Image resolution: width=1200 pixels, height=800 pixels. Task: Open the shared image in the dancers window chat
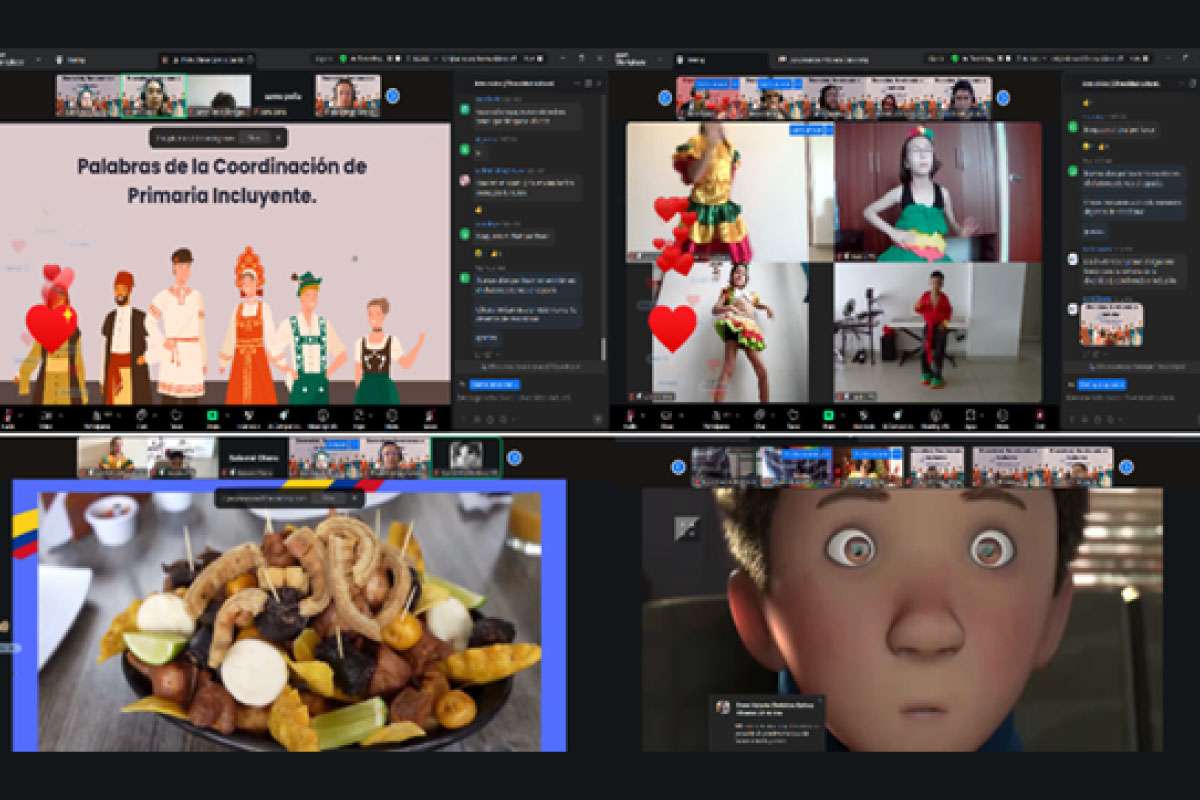(x=1111, y=324)
